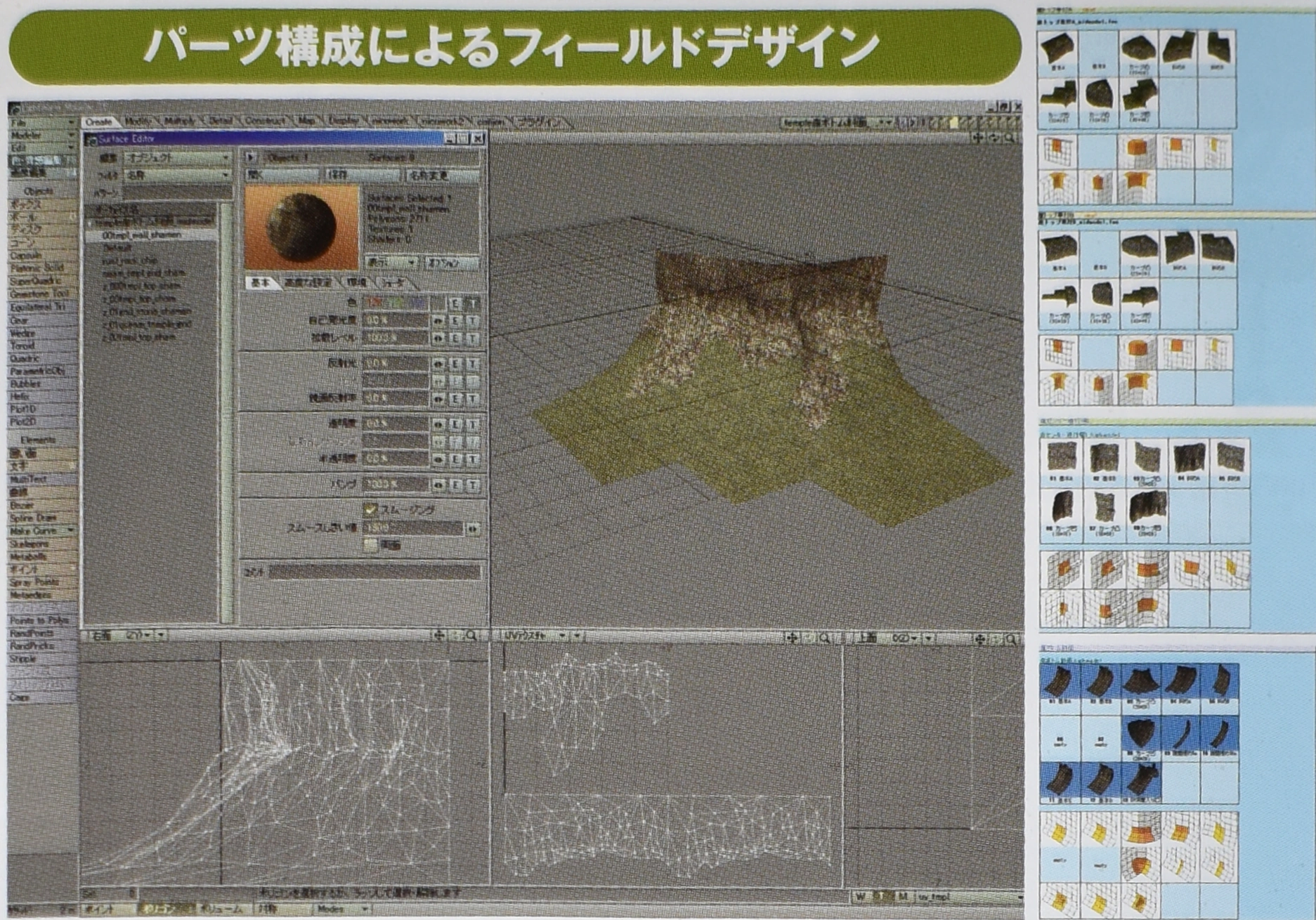The height and width of the screenshot is (920, 1316).
Task: Click the zoom magnifier in the 右面 viewport header
Action: pyautogui.click(x=471, y=636)
